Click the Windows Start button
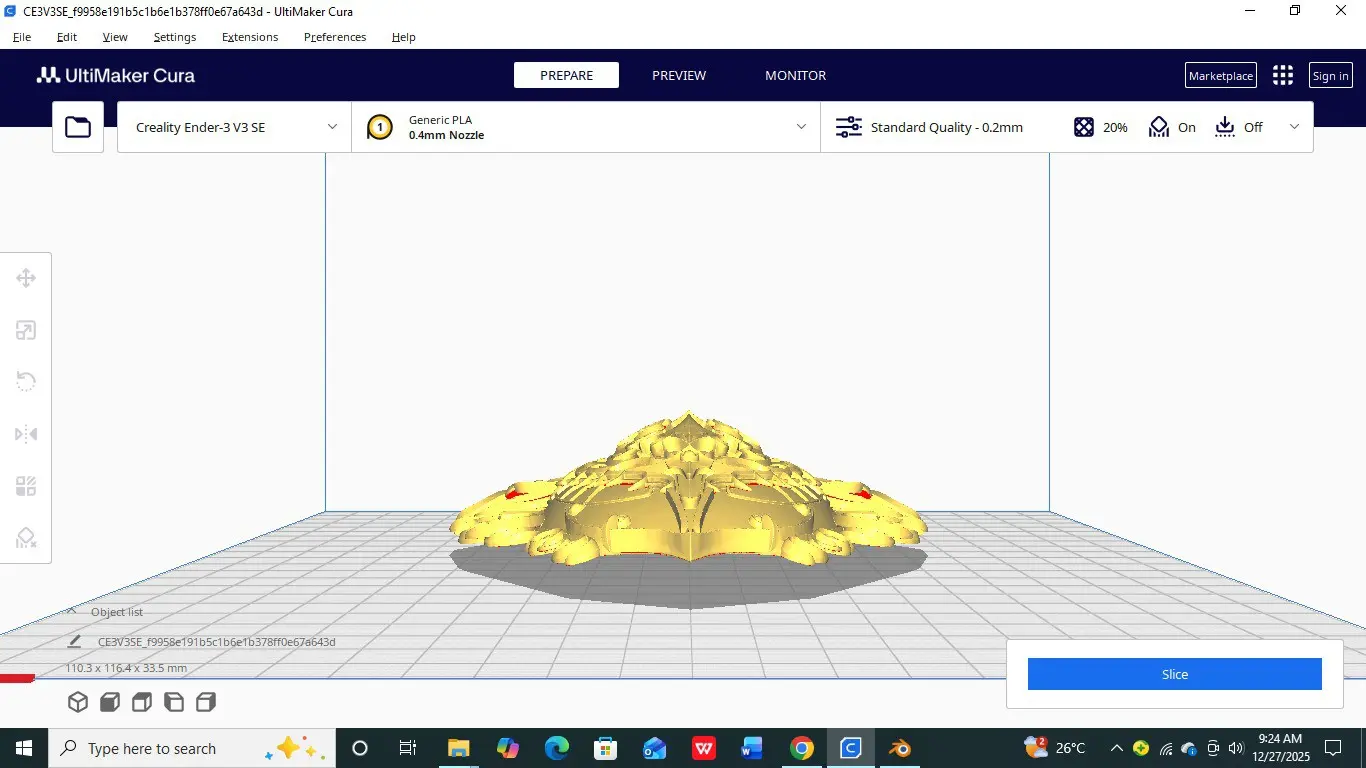The image size is (1366, 768). click(x=23, y=748)
